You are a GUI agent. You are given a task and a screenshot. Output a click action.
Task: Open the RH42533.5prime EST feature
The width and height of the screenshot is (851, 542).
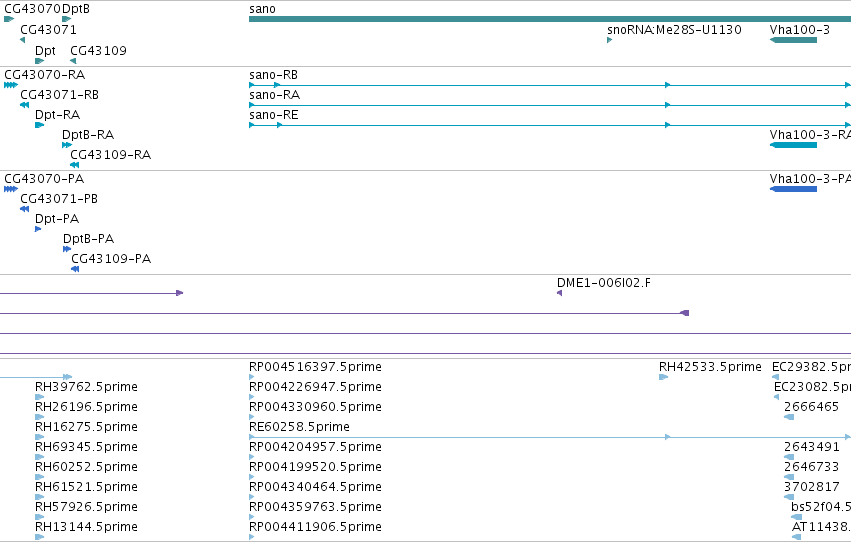tap(663, 377)
